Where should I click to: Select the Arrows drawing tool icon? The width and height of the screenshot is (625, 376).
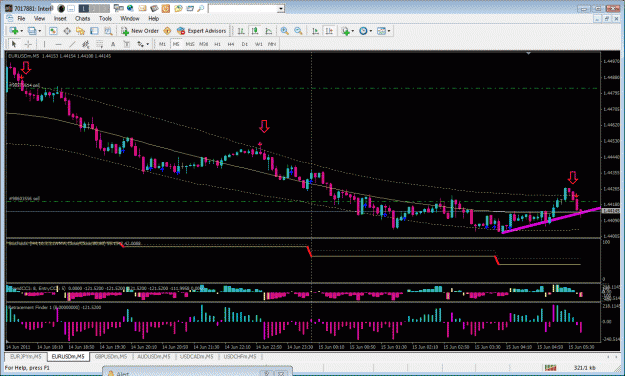click(x=140, y=44)
